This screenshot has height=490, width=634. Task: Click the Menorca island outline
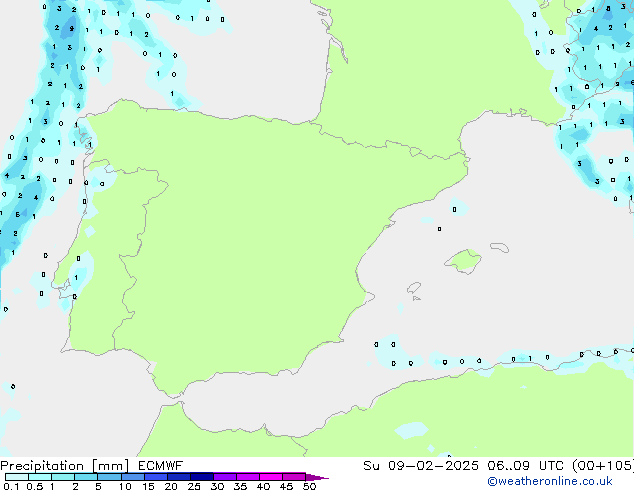coord(500,247)
